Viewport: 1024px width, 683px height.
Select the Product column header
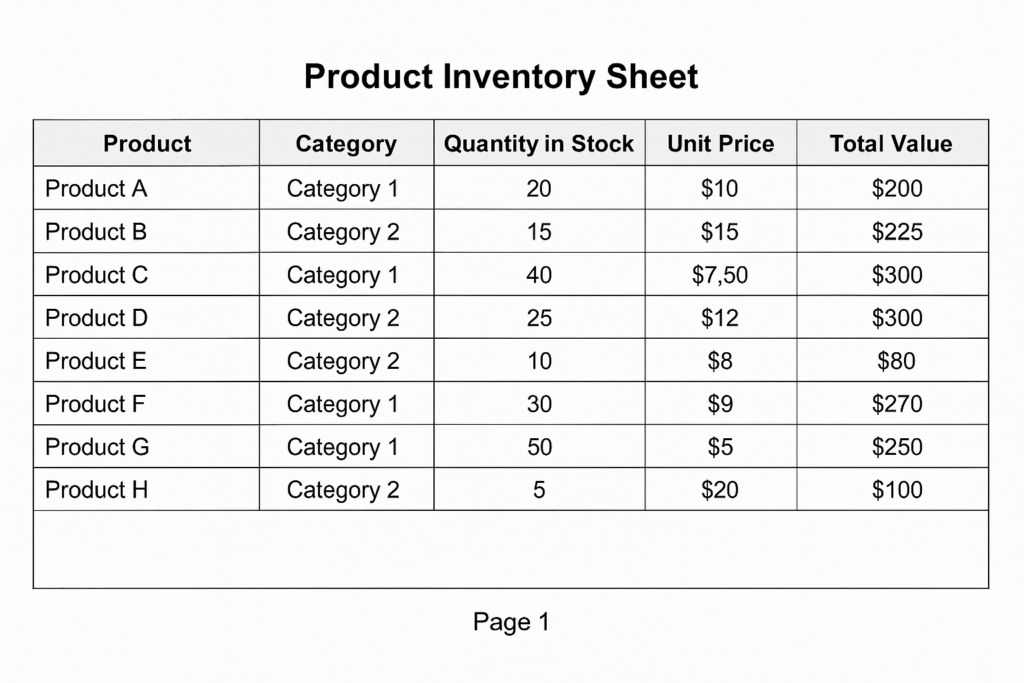point(146,143)
